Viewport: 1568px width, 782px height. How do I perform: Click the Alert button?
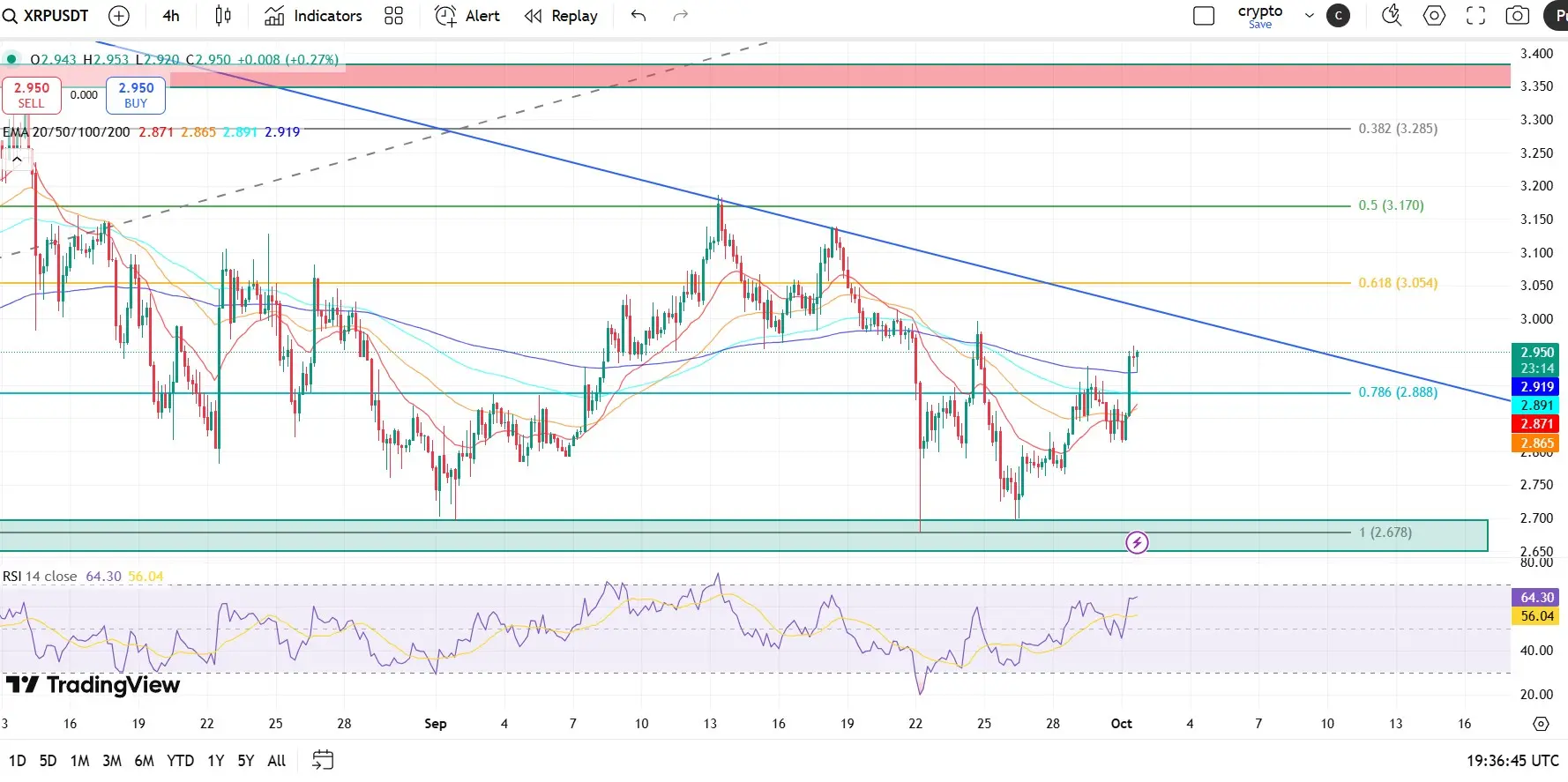467,16
